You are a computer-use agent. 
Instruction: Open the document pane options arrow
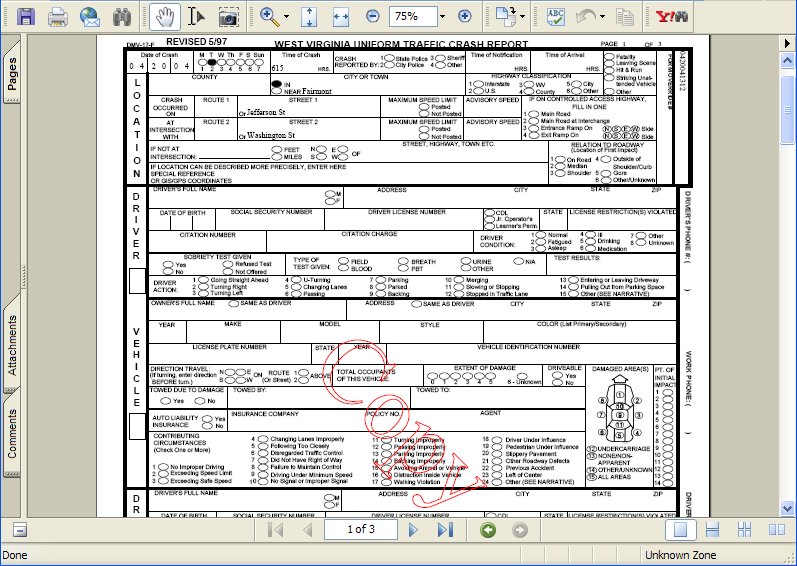pyautogui.click(x=787, y=43)
